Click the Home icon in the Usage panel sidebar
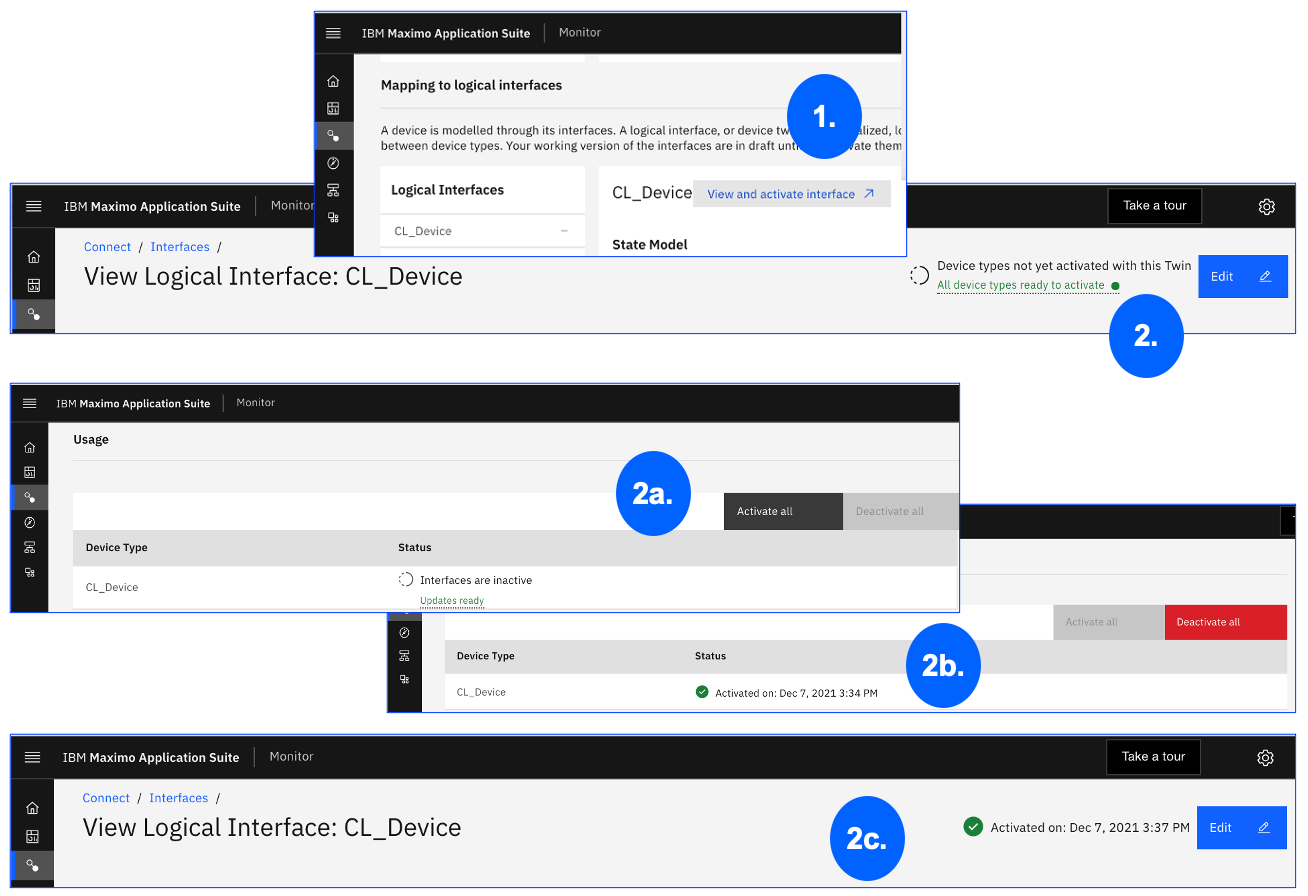The width and height of the screenshot is (1308, 896). click(x=29, y=448)
